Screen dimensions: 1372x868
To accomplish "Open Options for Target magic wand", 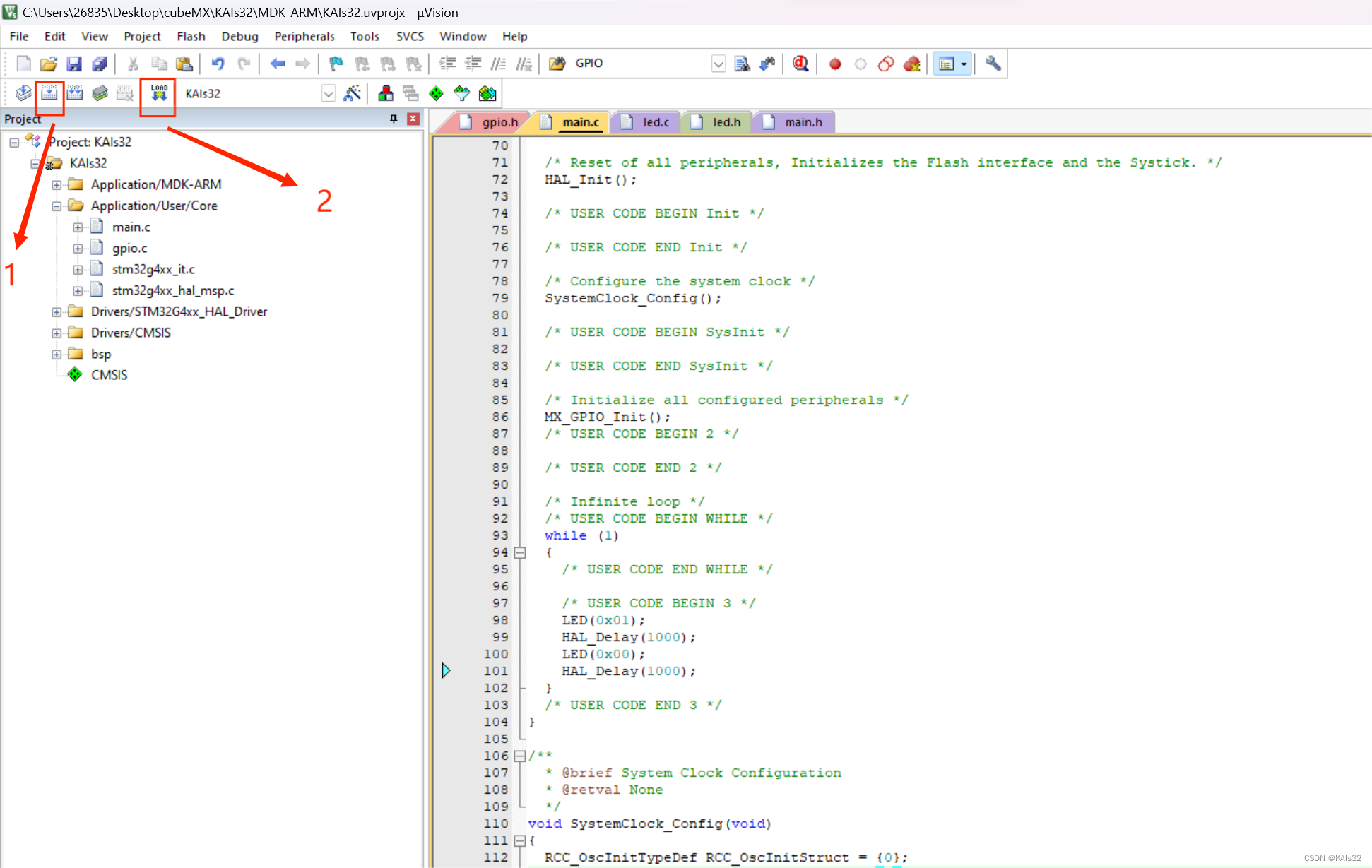I will (352, 93).
